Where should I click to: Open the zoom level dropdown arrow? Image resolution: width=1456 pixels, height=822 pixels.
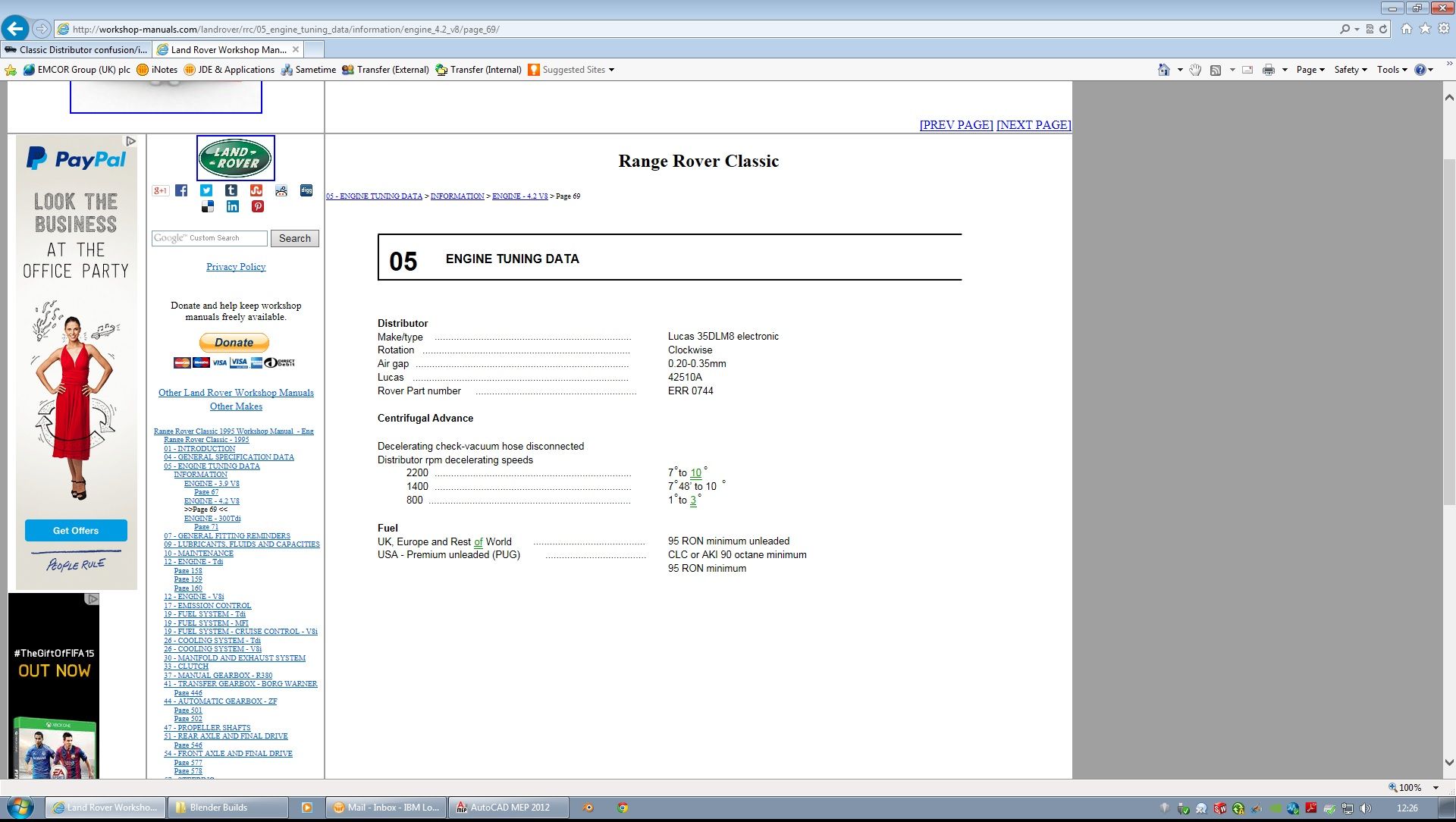pyautogui.click(x=1436, y=787)
